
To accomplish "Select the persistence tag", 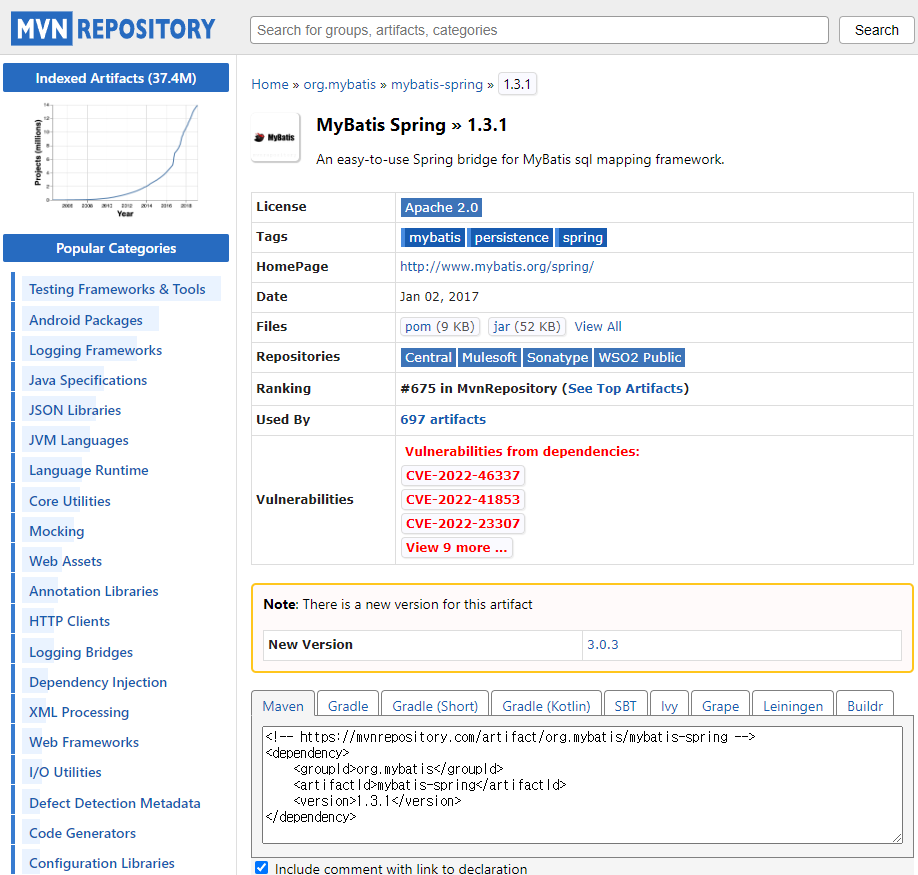I will (511, 237).
